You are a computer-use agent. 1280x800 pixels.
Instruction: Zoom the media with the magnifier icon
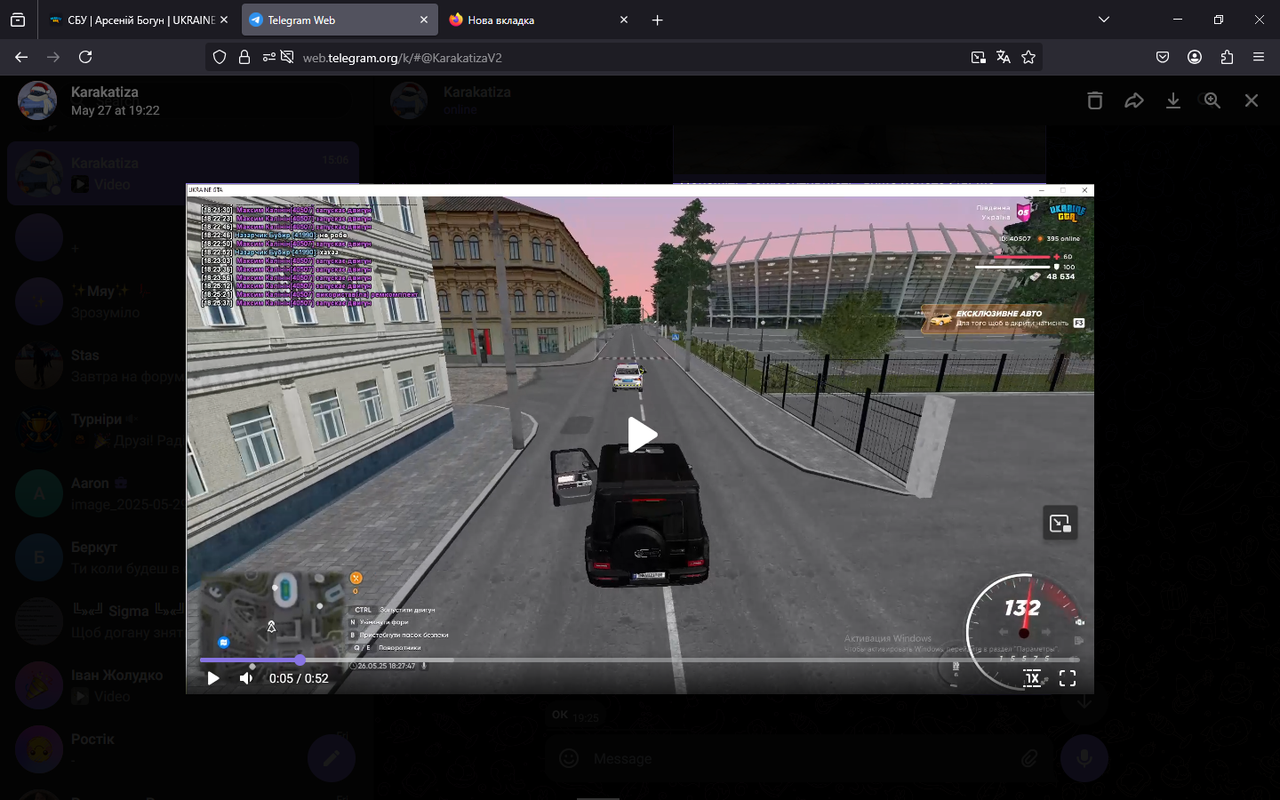tap(1212, 100)
